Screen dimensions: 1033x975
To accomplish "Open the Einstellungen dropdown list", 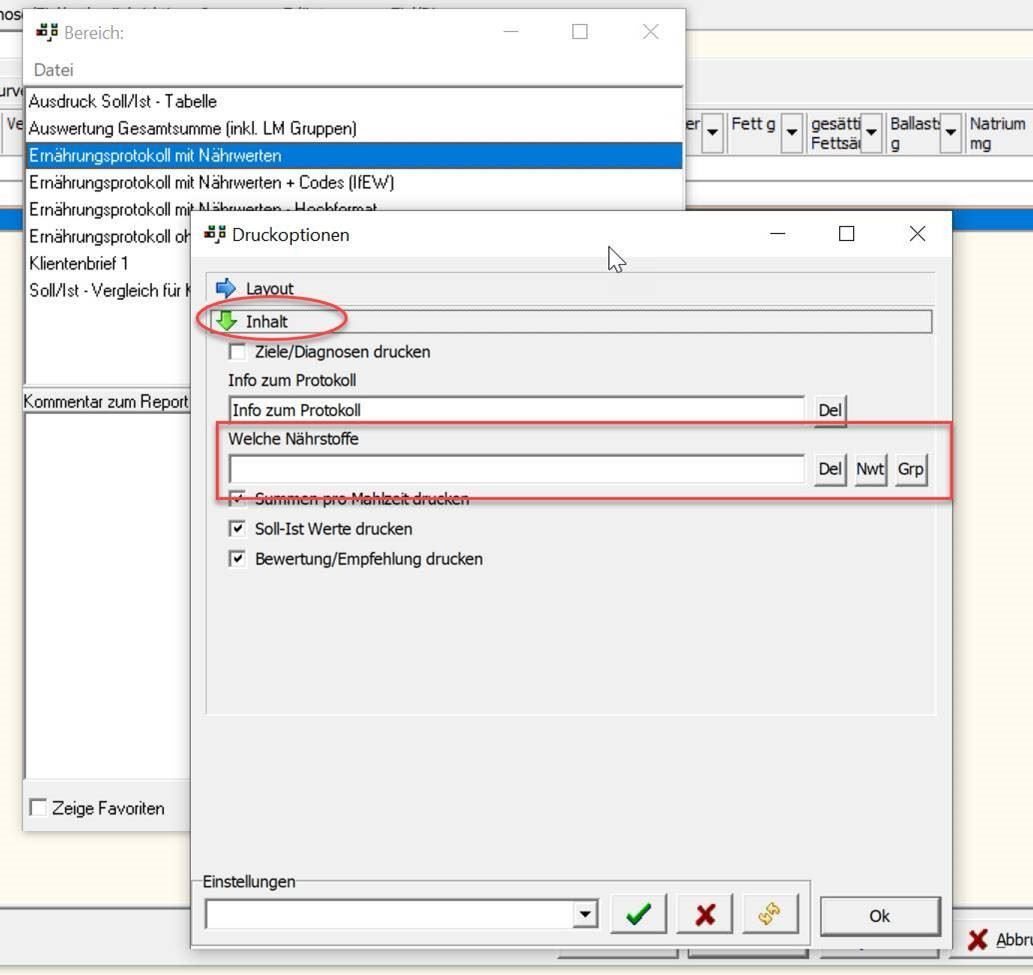I will tap(585, 914).
